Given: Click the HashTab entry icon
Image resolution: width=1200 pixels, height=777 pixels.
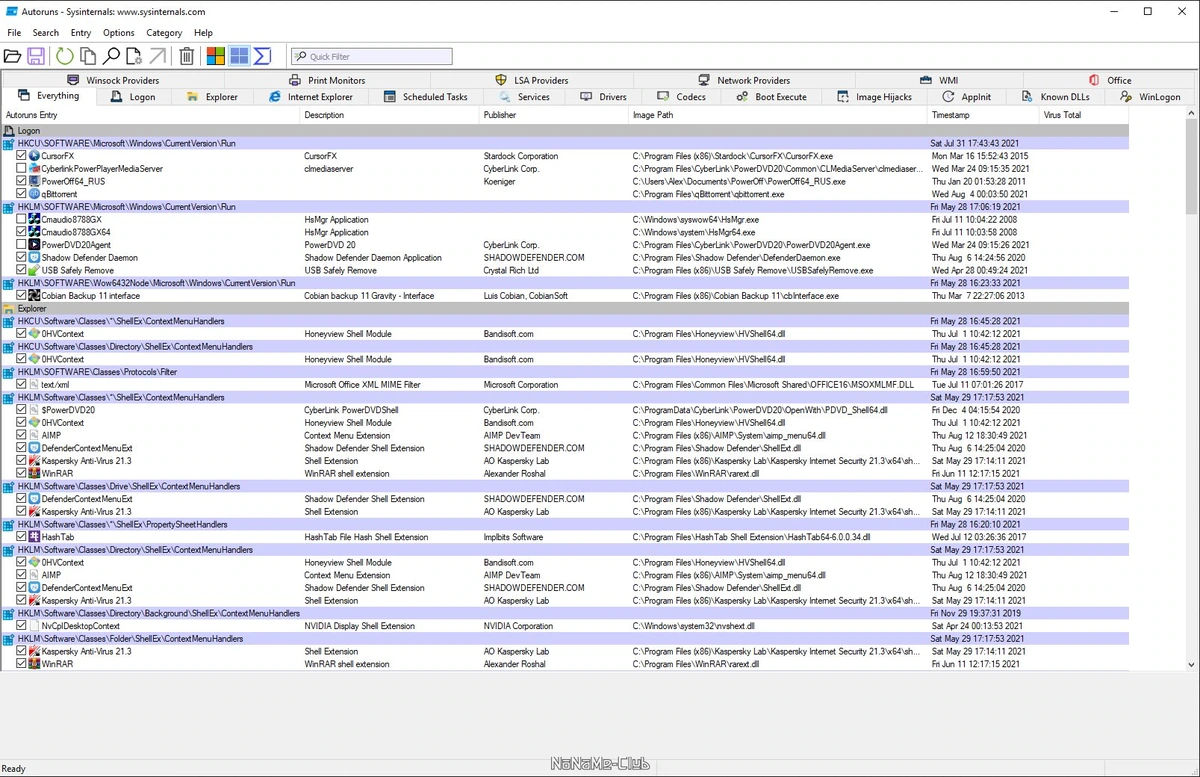Looking at the screenshot, I should pos(34,537).
